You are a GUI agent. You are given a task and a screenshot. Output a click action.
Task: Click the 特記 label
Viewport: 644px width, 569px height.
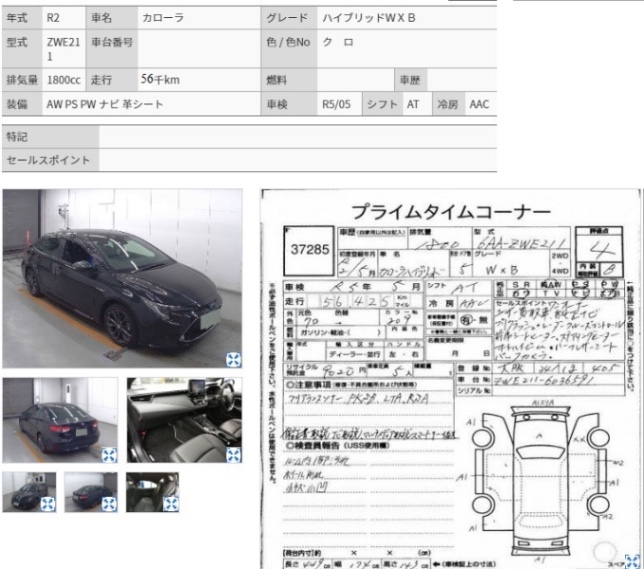point(17,137)
